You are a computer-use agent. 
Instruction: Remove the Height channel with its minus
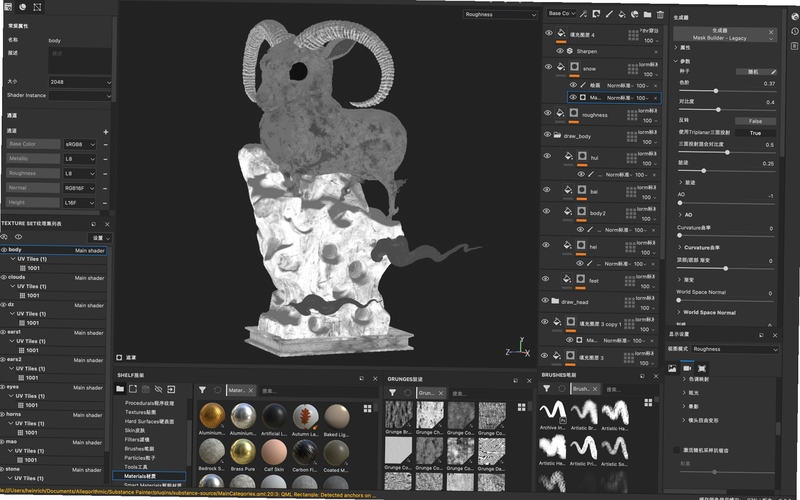(x=105, y=203)
